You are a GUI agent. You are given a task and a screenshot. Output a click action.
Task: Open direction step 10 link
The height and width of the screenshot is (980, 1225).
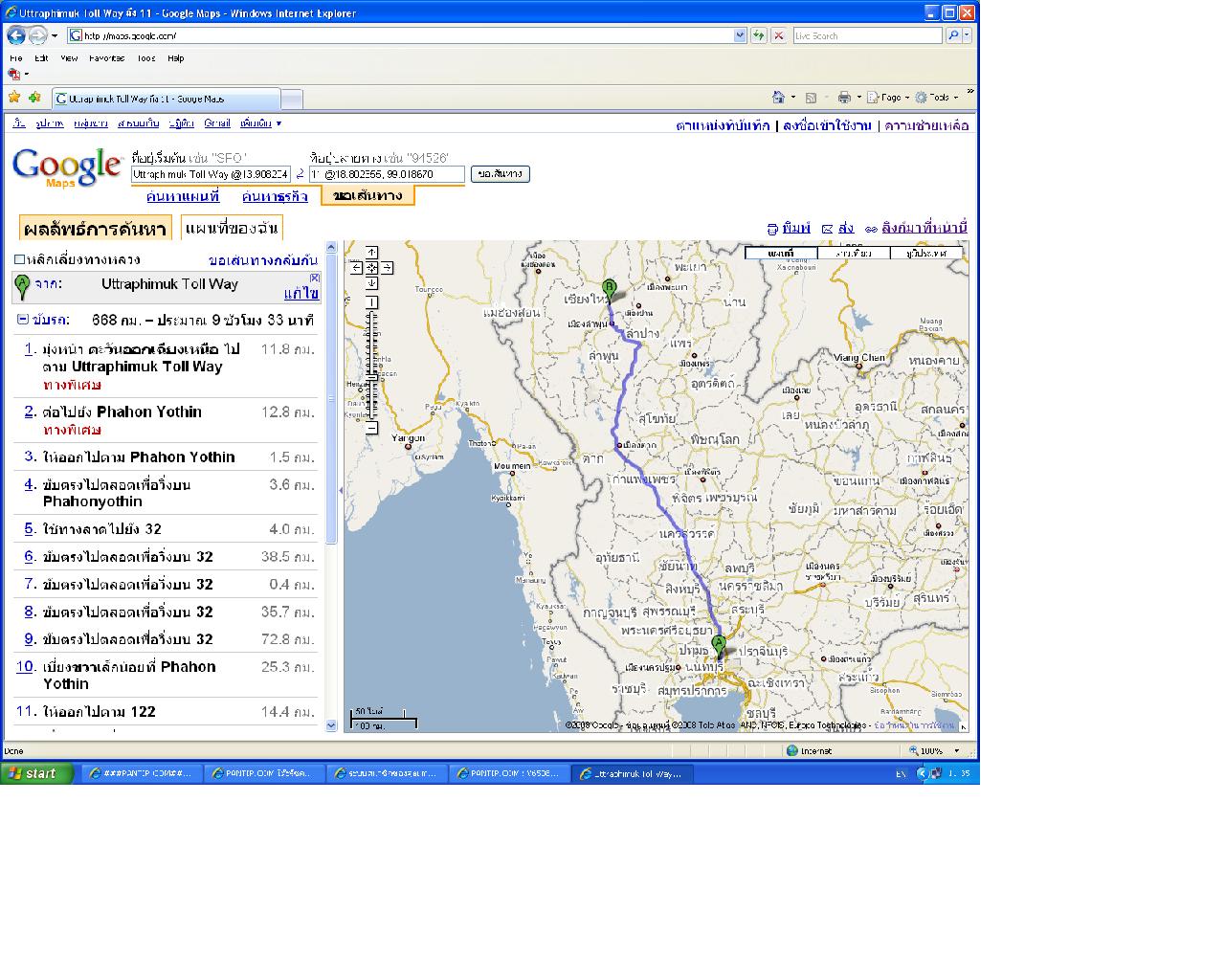pyautogui.click(x=26, y=667)
